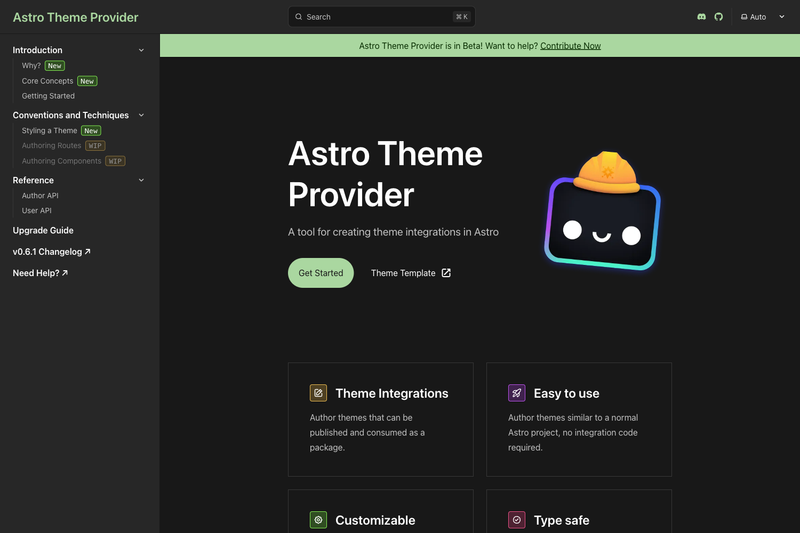This screenshot has width=800, height=533.
Task: Click the Type safe card icon
Action: 516,520
